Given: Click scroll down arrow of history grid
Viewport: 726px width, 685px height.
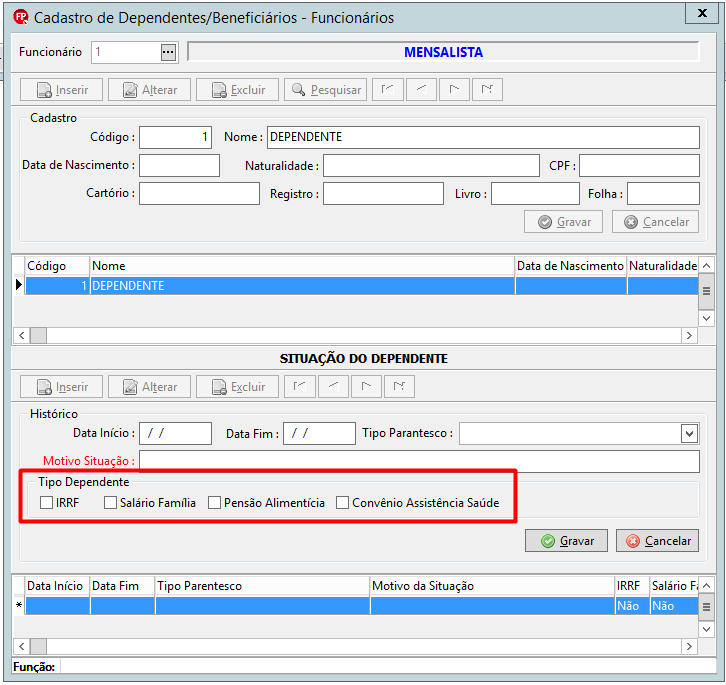Looking at the screenshot, I should (x=706, y=629).
